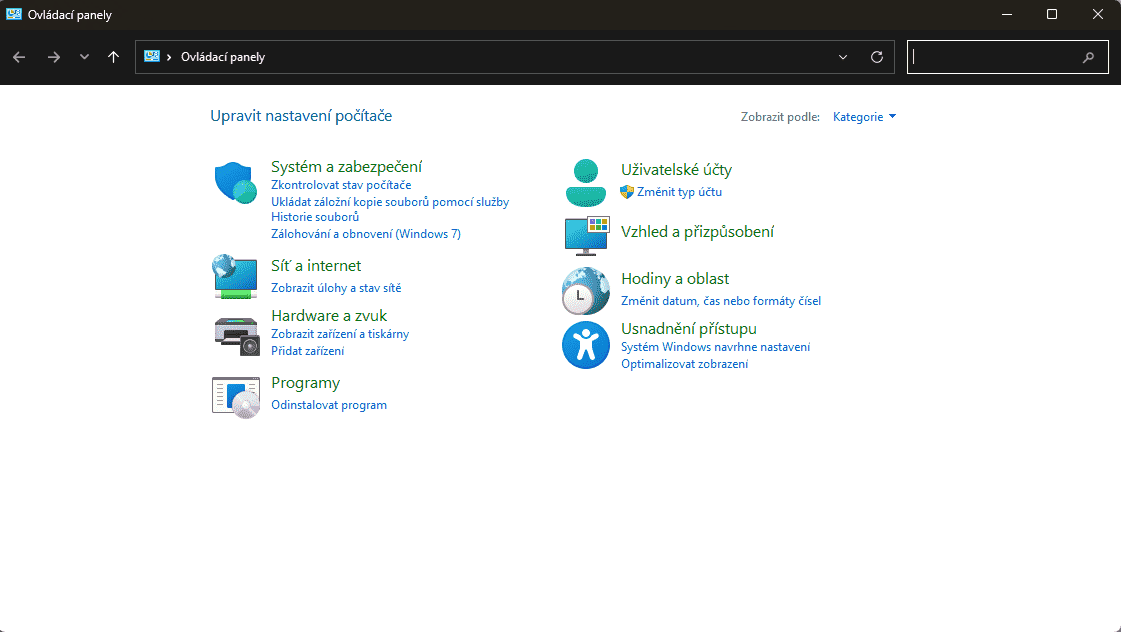Click inside the search field
The image size is (1121, 632).
(1000, 57)
